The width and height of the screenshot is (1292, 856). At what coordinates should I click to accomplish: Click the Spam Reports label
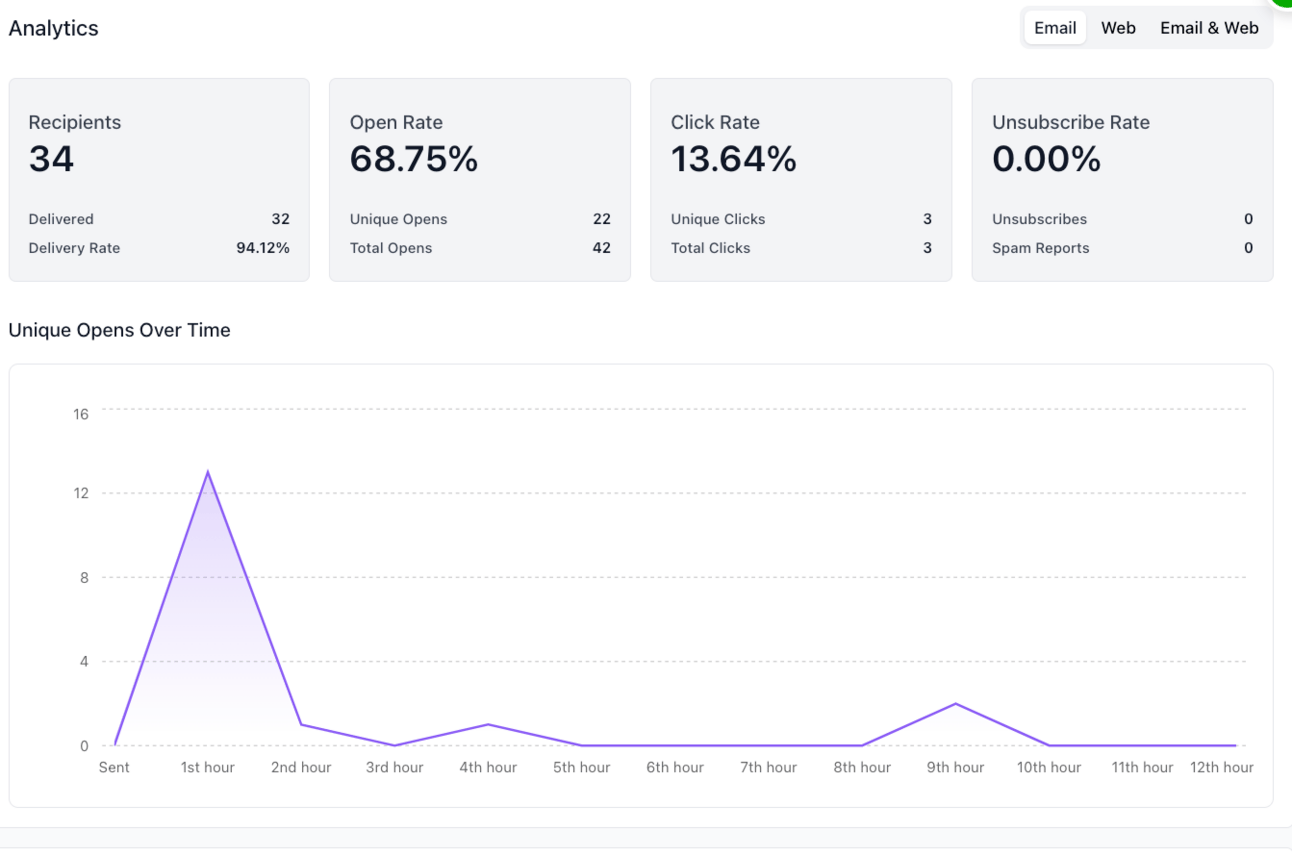tap(1041, 248)
